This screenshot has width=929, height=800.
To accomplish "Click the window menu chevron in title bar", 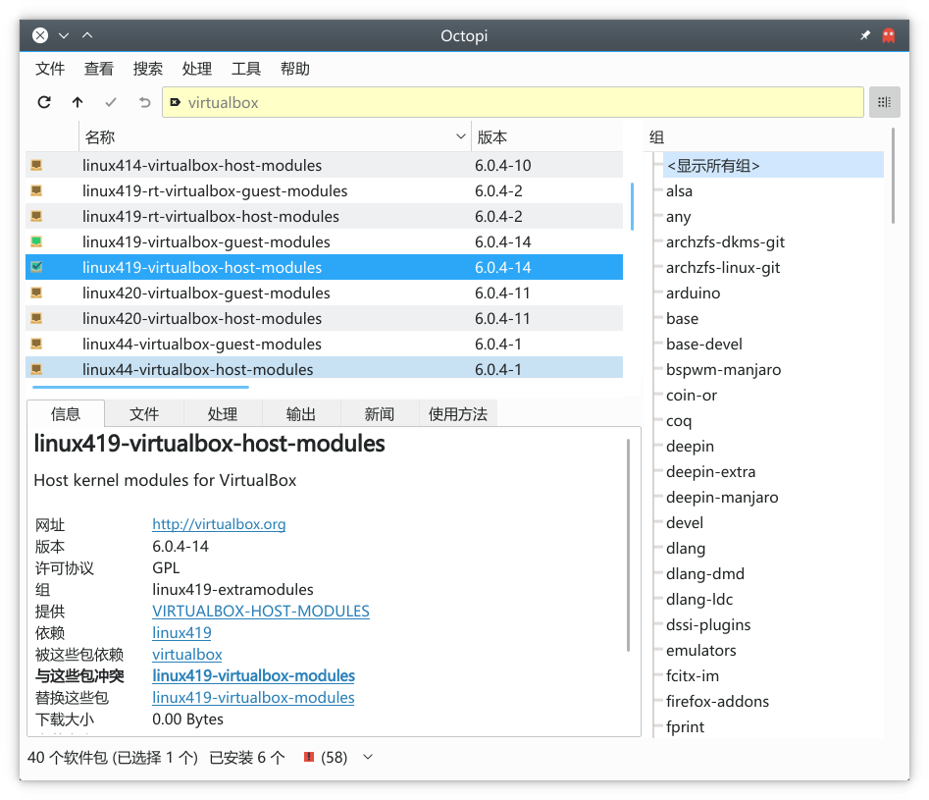I will coord(63,36).
